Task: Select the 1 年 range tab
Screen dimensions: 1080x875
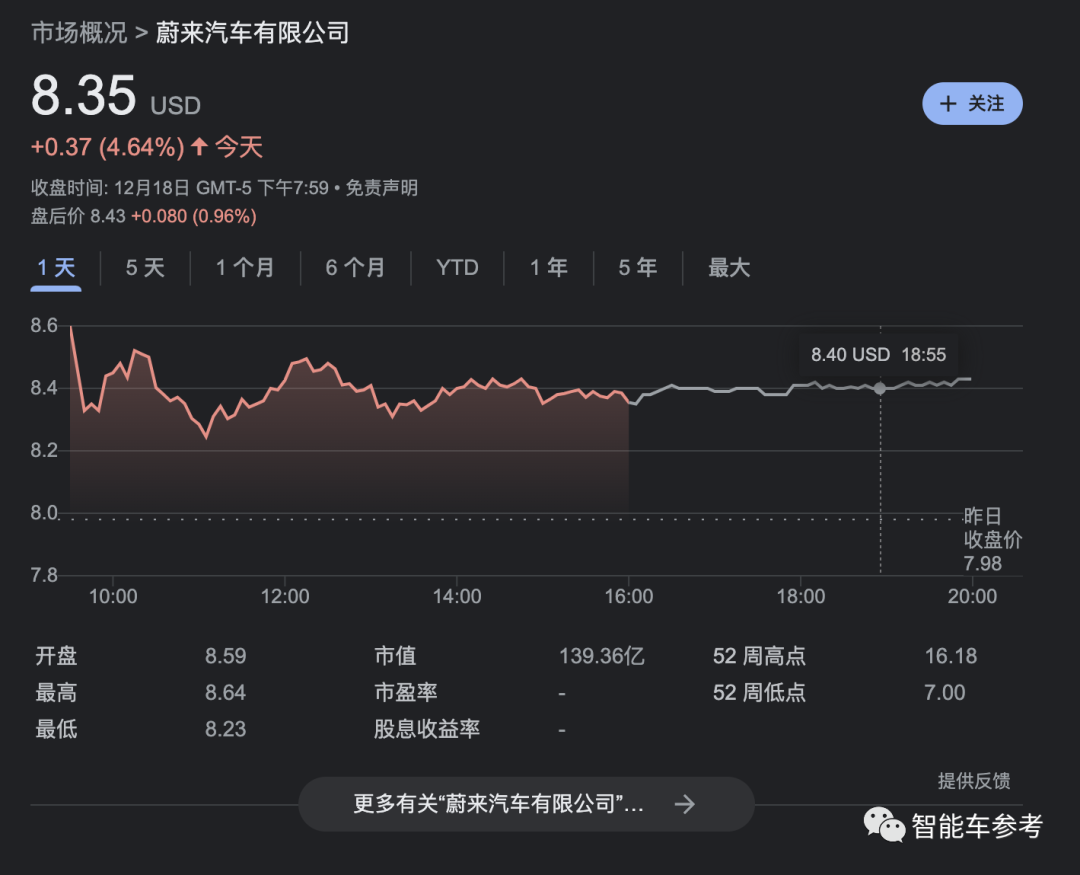Action: click(548, 268)
